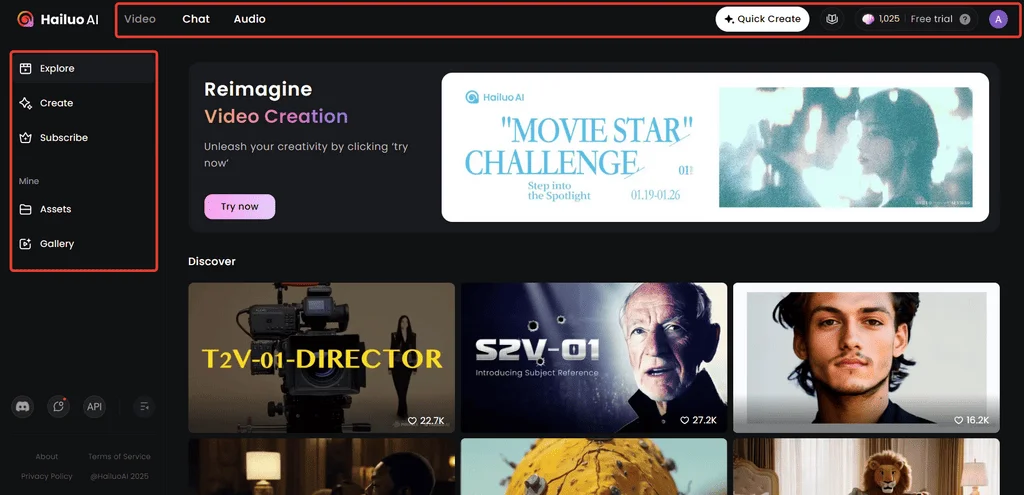The height and width of the screenshot is (495, 1024).
Task: Click the Hailuo AI logo
Action: tap(56, 19)
